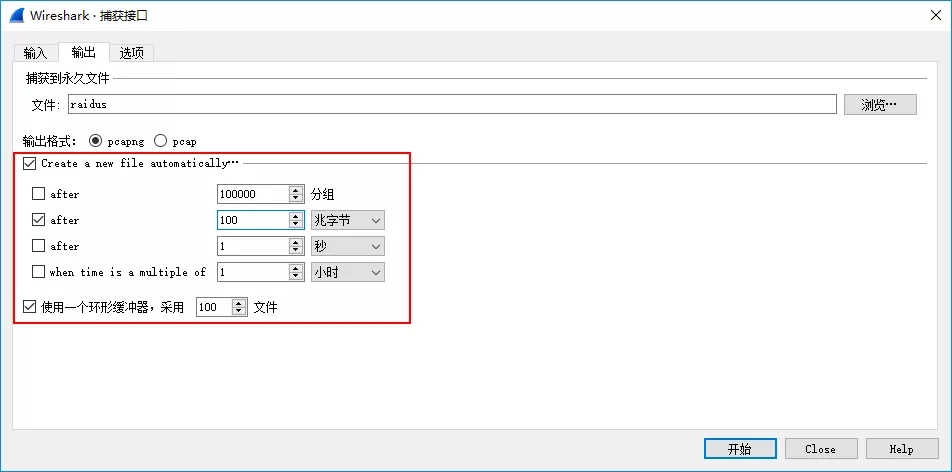Open the 兆字节 size unit dropdown
Viewport: 952px width, 472px height.
[x=347, y=220]
